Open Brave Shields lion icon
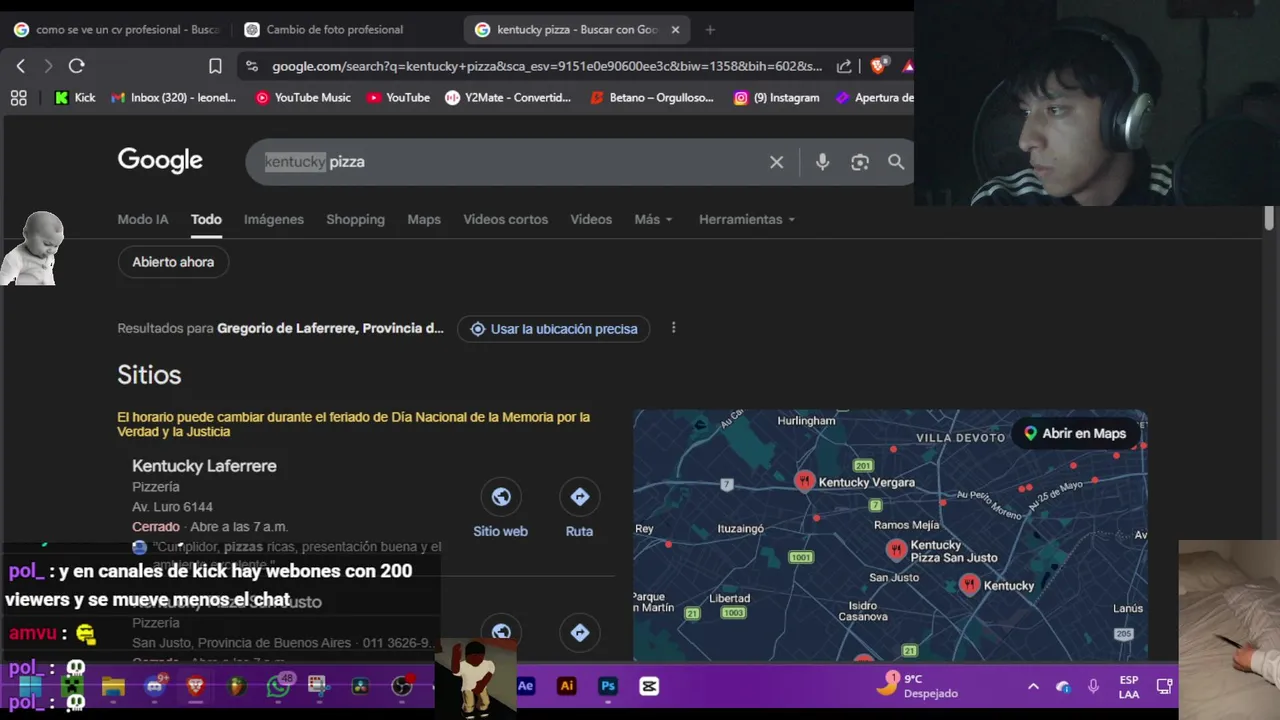The width and height of the screenshot is (1280, 720). [x=878, y=66]
